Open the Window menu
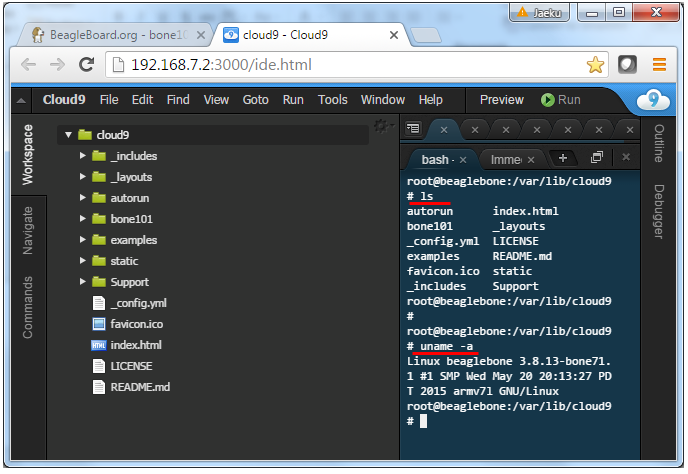688x474 pixels. (383, 100)
